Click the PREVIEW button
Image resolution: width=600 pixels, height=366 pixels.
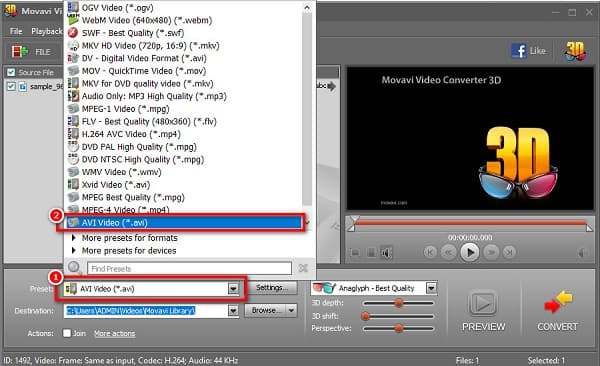(483, 310)
